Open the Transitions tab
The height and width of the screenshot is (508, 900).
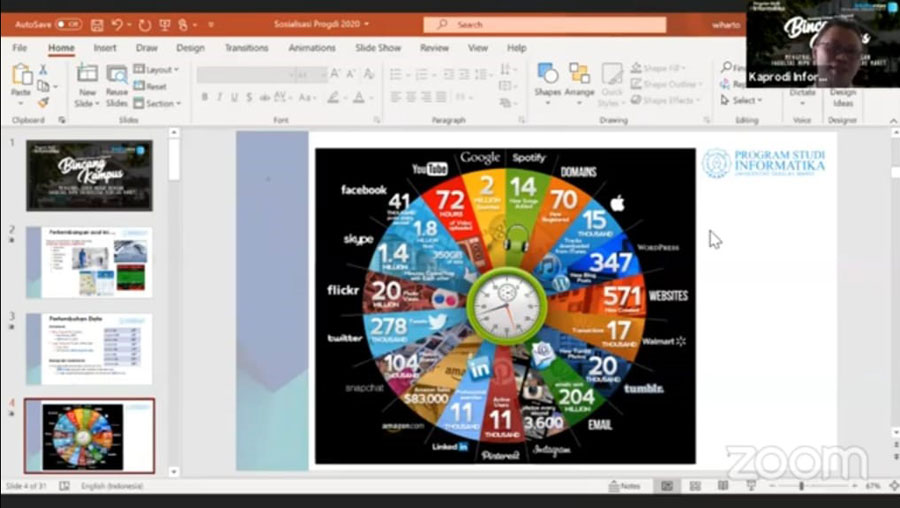(246, 48)
